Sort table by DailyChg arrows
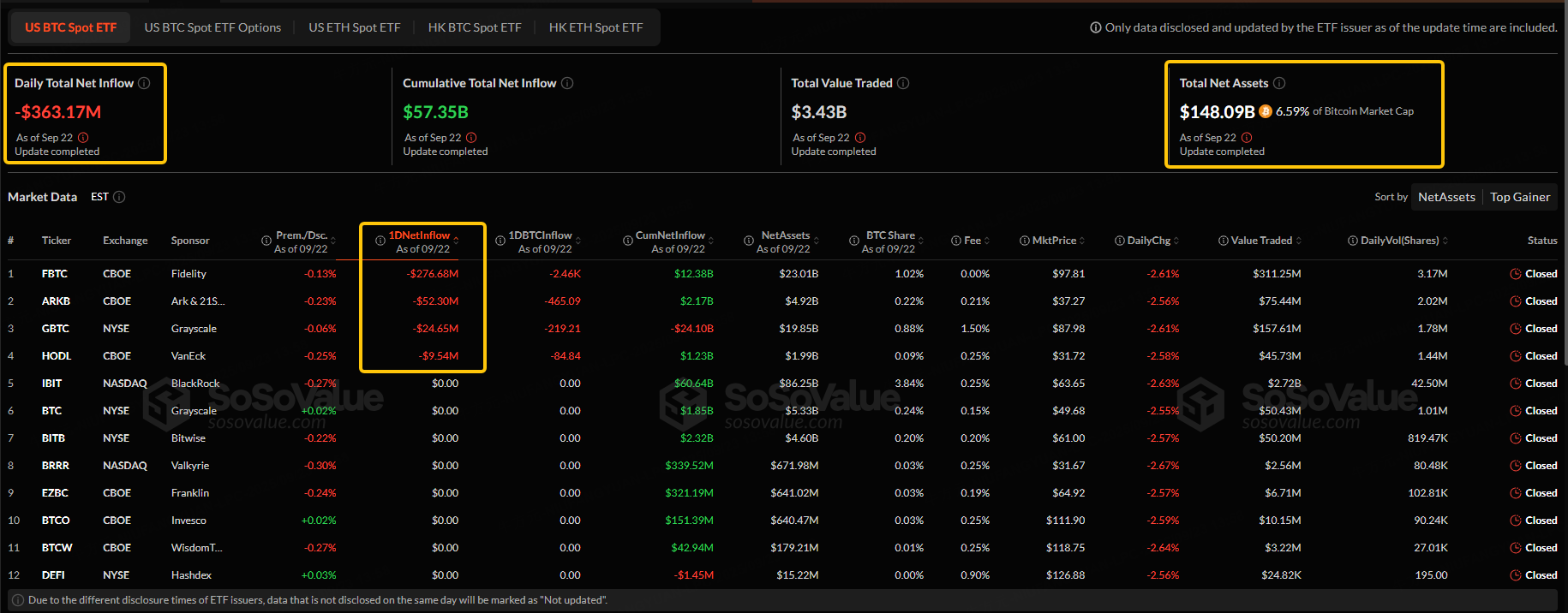This screenshot has width=1568, height=613. pyautogui.click(x=1176, y=241)
